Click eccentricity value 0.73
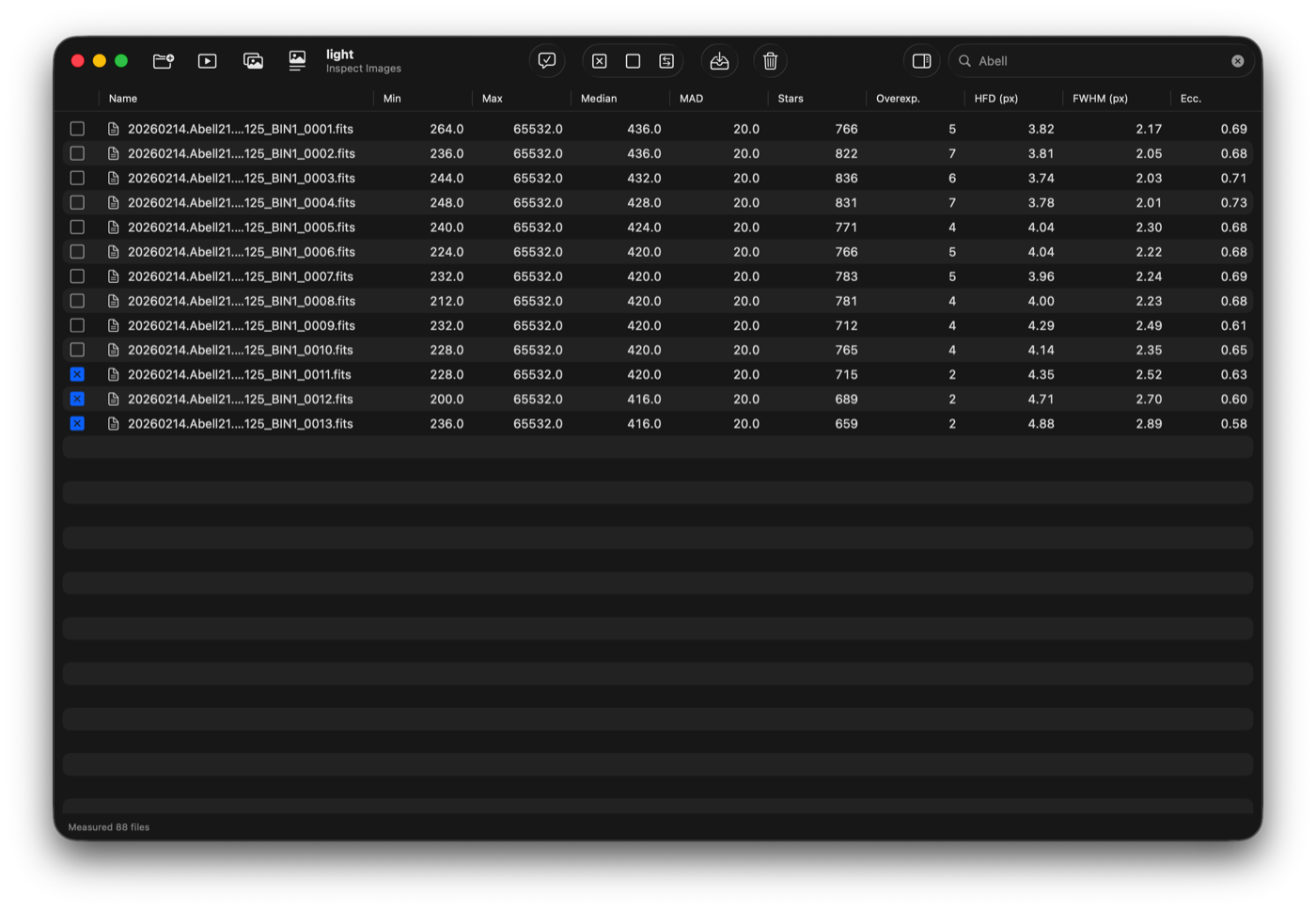Screen dimensions: 1316x911 pyautogui.click(x=1234, y=203)
